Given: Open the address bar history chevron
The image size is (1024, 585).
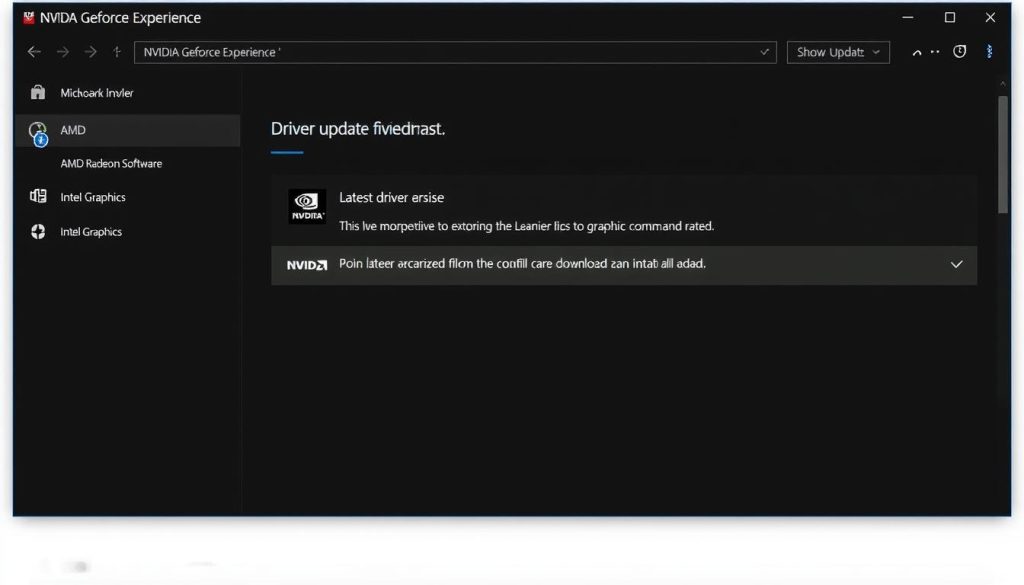Looking at the screenshot, I should tap(765, 52).
